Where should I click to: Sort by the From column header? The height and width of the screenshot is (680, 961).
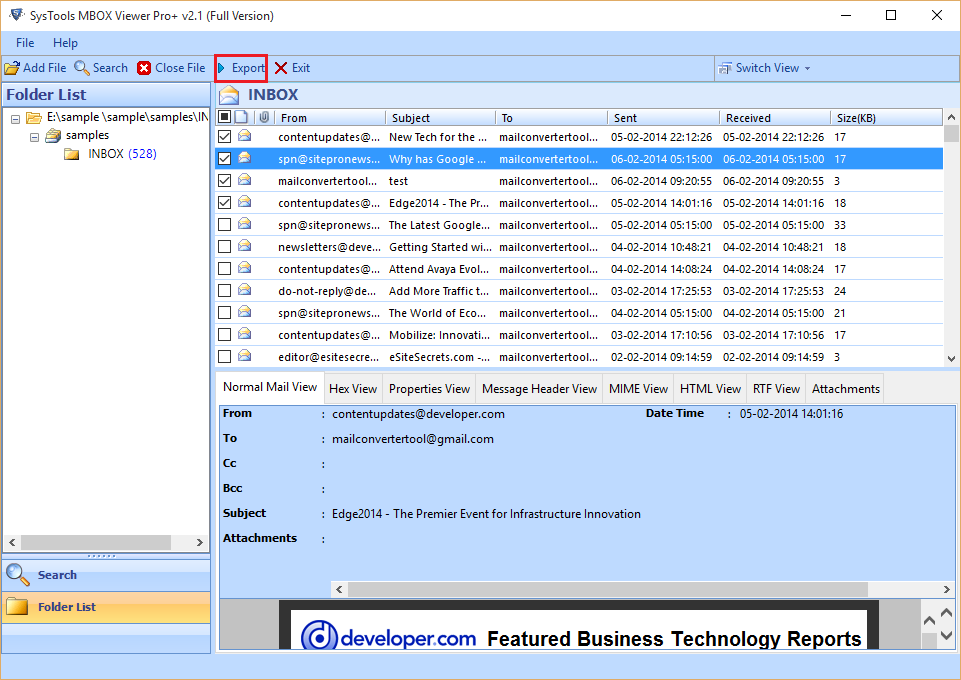pyautogui.click(x=329, y=118)
